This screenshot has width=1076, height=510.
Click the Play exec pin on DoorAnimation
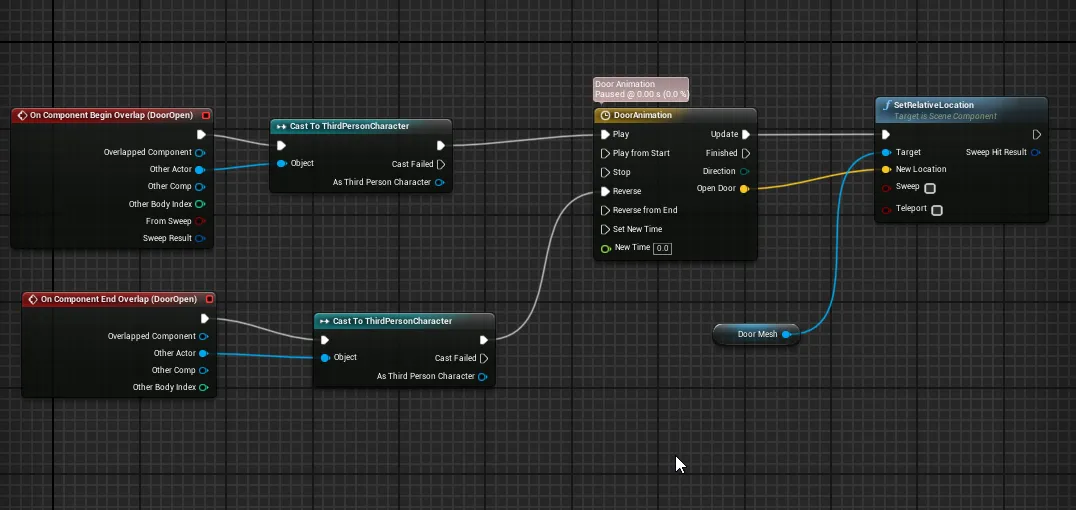[x=605, y=135]
